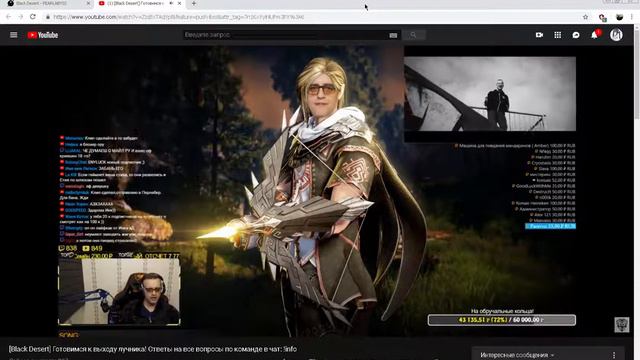Open the dark cat-shaped extension icon
The image size is (640, 360).
(x=619, y=17)
